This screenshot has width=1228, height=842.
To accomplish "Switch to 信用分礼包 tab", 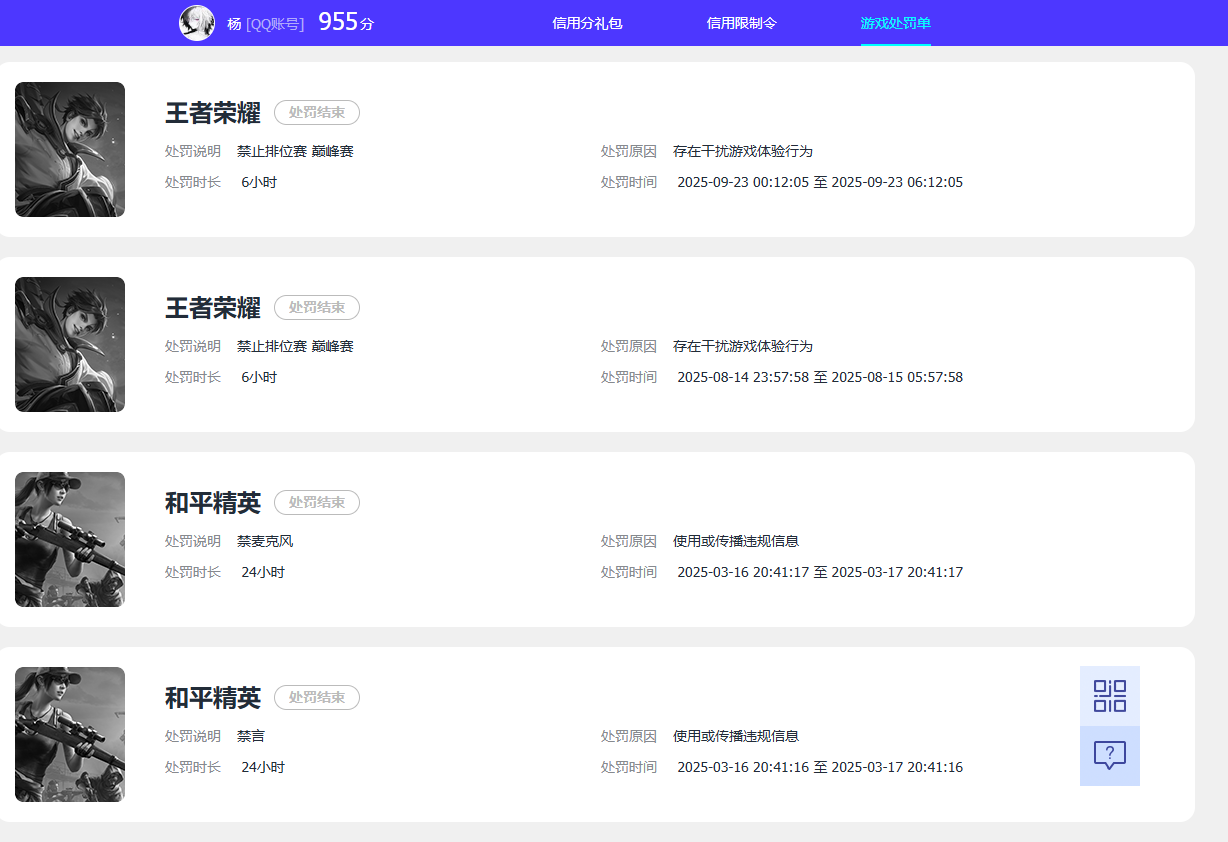I will pos(587,23).
